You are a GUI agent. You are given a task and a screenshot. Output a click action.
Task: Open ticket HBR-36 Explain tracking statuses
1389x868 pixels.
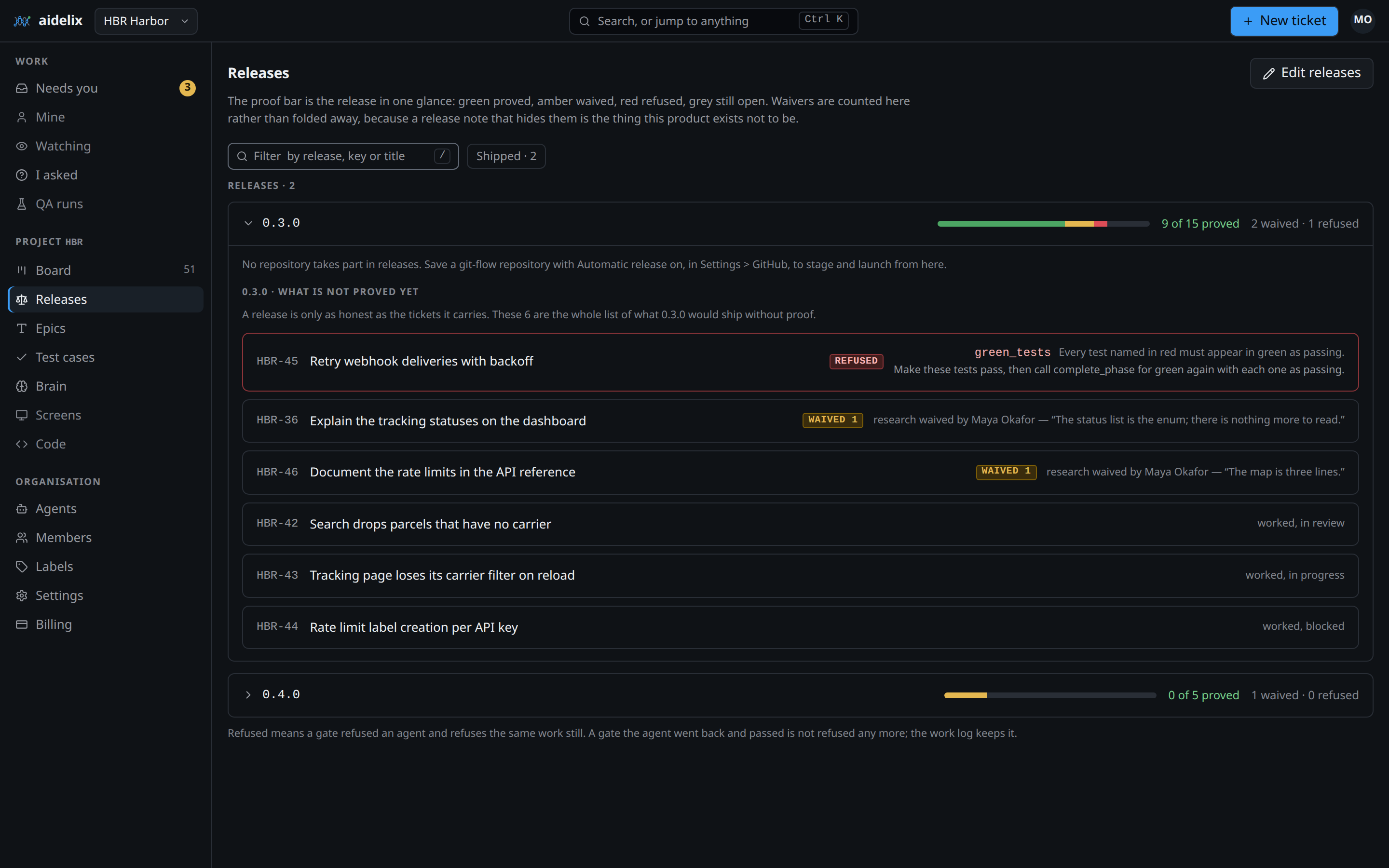800,421
